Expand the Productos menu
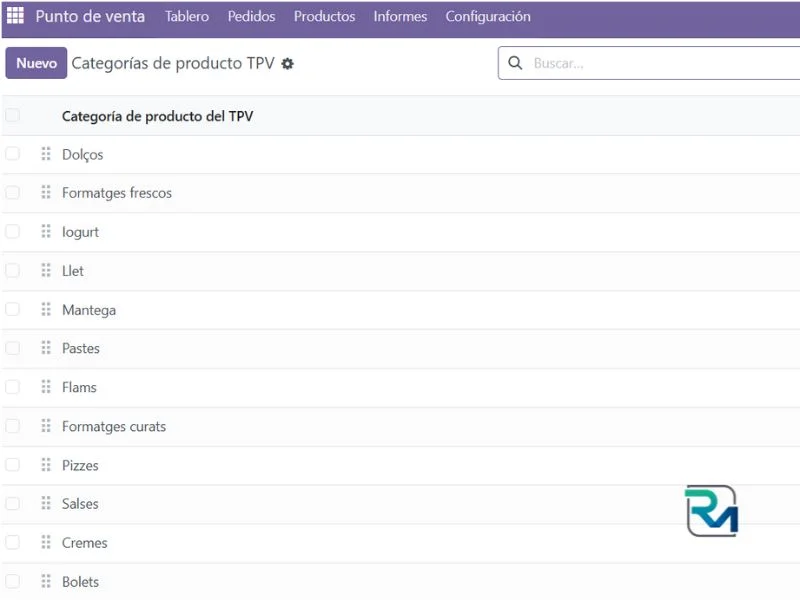This screenshot has height=600, width=800. 324,17
